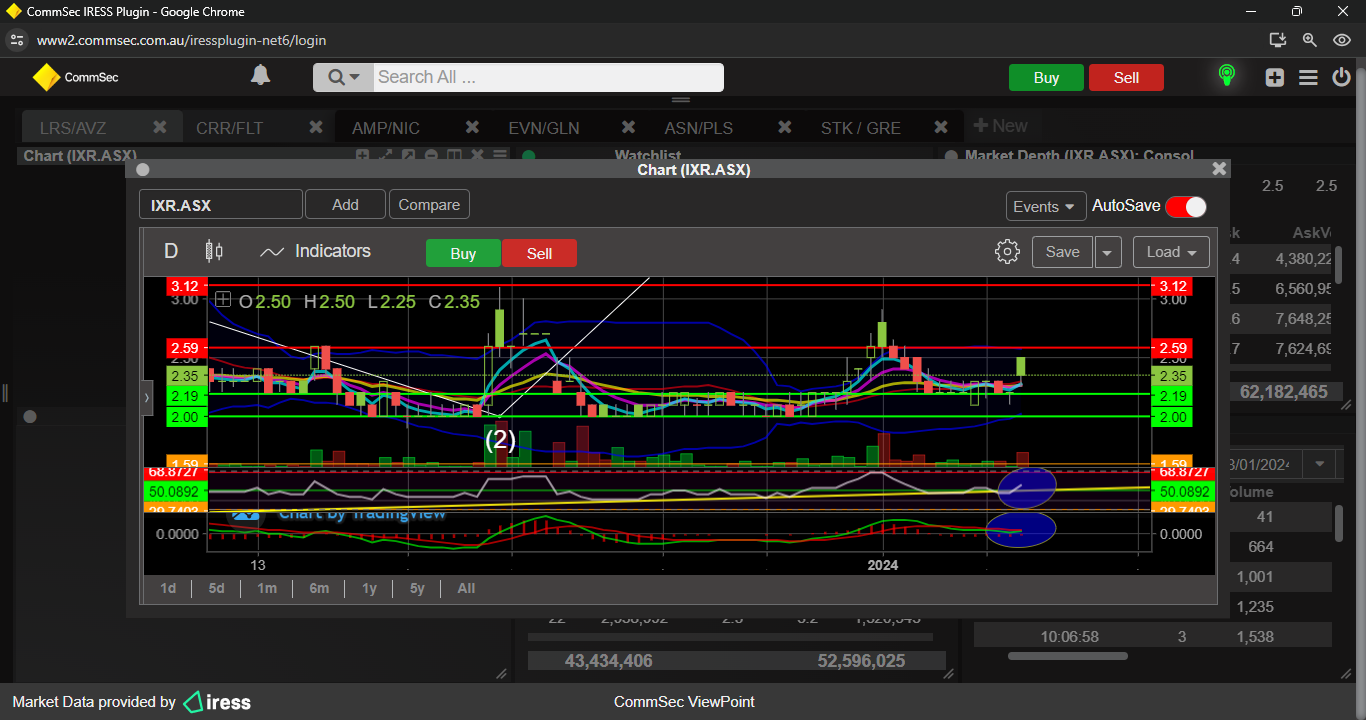Switch to the ASN/PLS tab
The height and width of the screenshot is (720, 1366).
[699, 128]
